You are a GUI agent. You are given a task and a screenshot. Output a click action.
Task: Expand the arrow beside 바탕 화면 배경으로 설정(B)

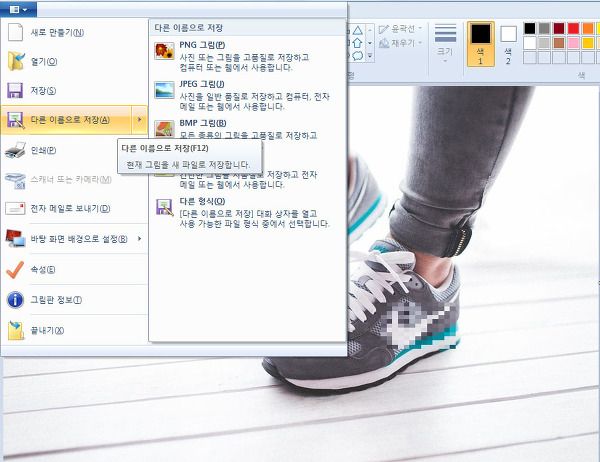139,238
